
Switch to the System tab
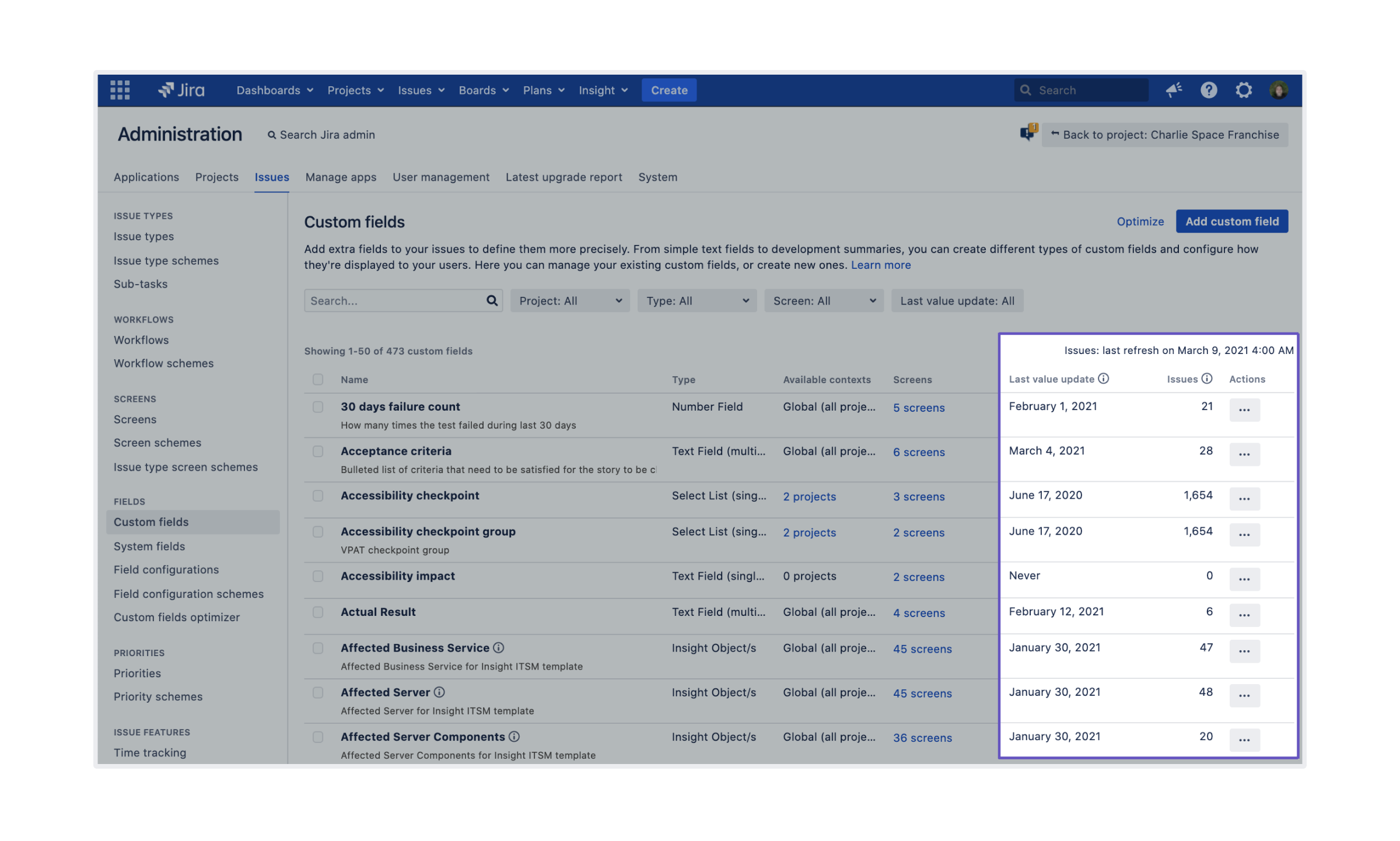click(657, 177)
